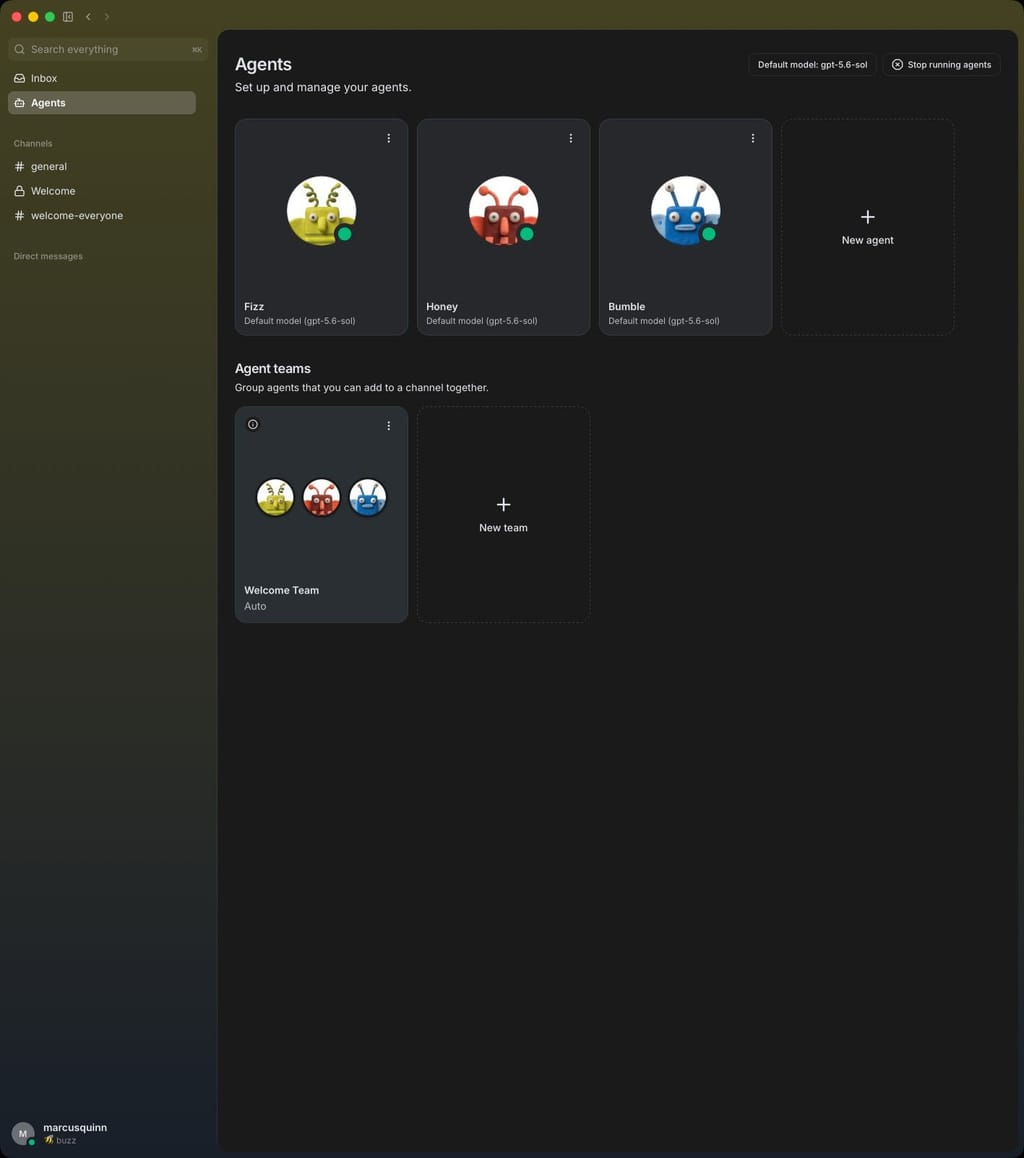Click Bumble's blue robot avatar
The image size is (1024, 1158).
[685, 210]
